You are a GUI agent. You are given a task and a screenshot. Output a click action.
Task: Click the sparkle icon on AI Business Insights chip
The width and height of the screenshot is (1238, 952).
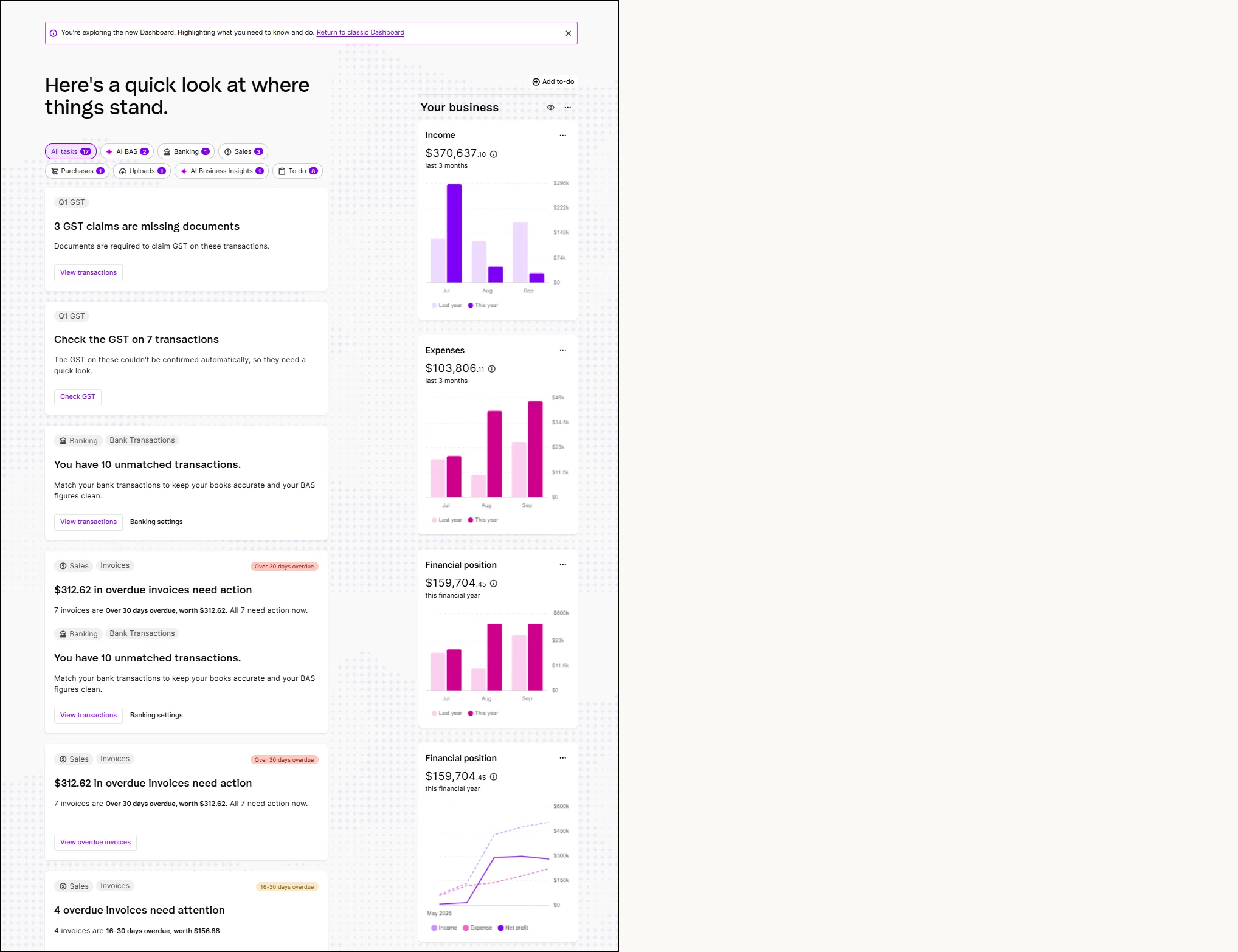(184, 171)
